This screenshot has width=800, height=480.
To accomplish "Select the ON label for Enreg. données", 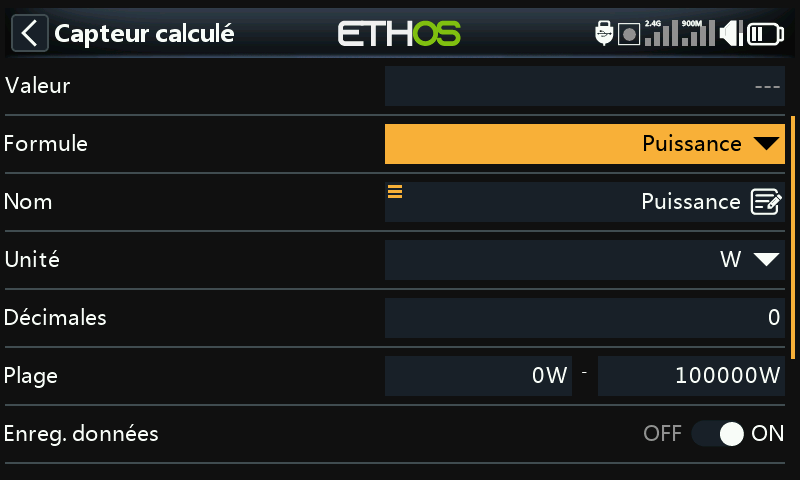I will pyautogui.click(x=767, y=434).
